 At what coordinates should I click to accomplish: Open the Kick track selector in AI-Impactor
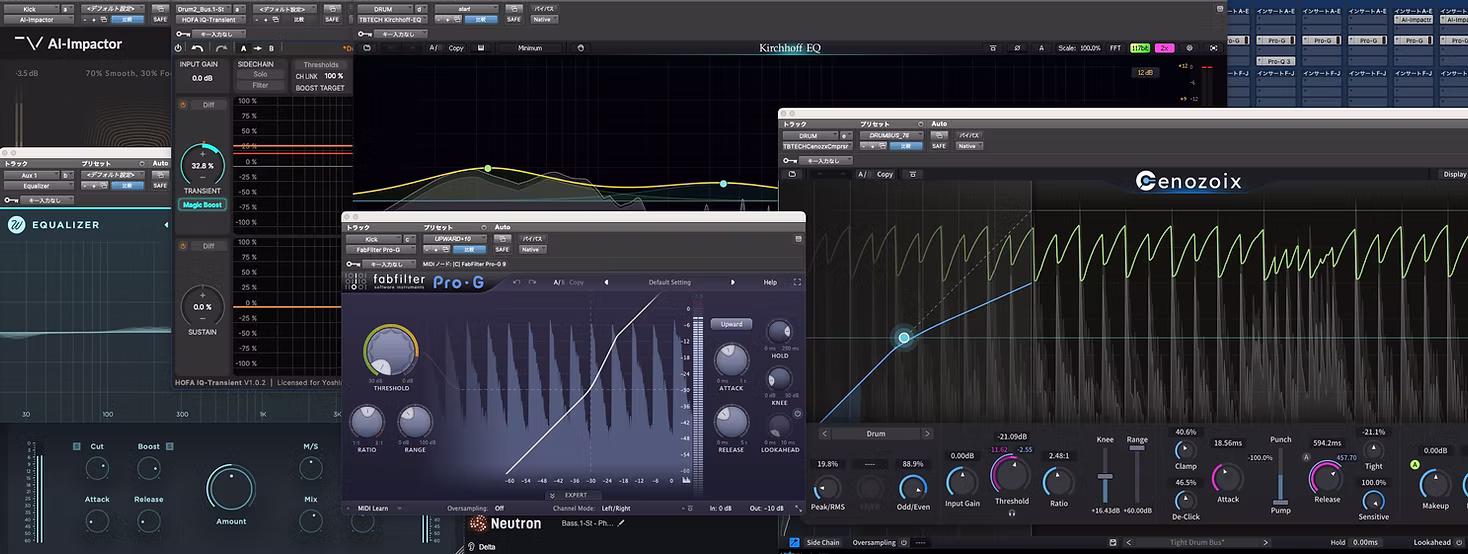(30, 8)
